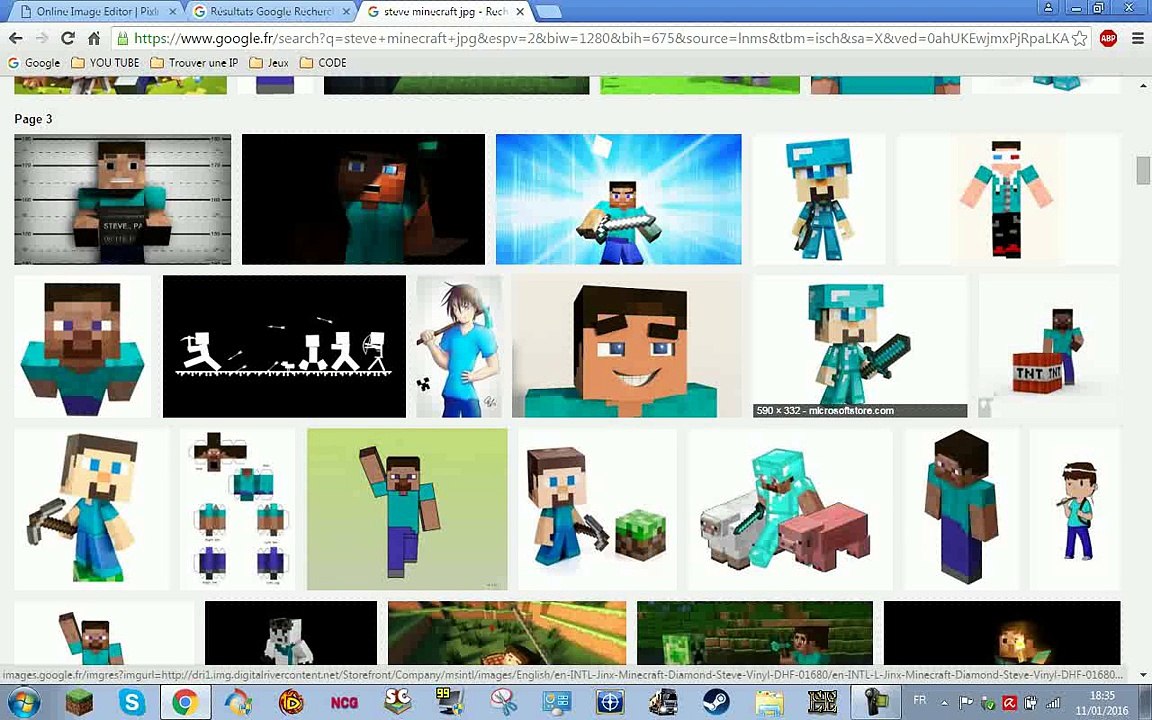Screen dimensions: 1152x720
Task: Open Steve beside TNT block image
Action: pyautogui.click(x=1048, y=346)
